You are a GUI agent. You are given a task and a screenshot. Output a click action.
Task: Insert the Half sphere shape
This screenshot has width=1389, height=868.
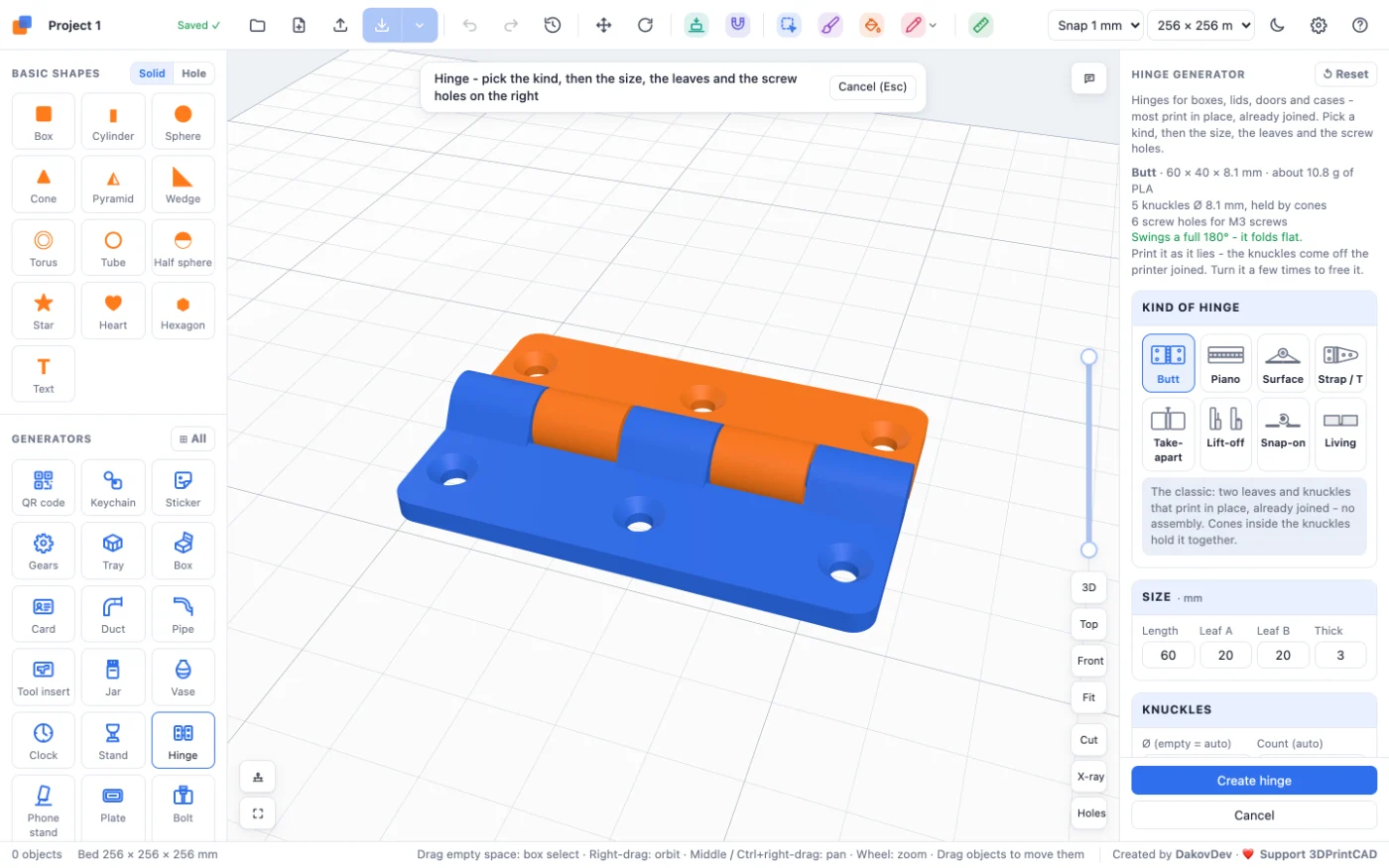(x=183, y=247)
